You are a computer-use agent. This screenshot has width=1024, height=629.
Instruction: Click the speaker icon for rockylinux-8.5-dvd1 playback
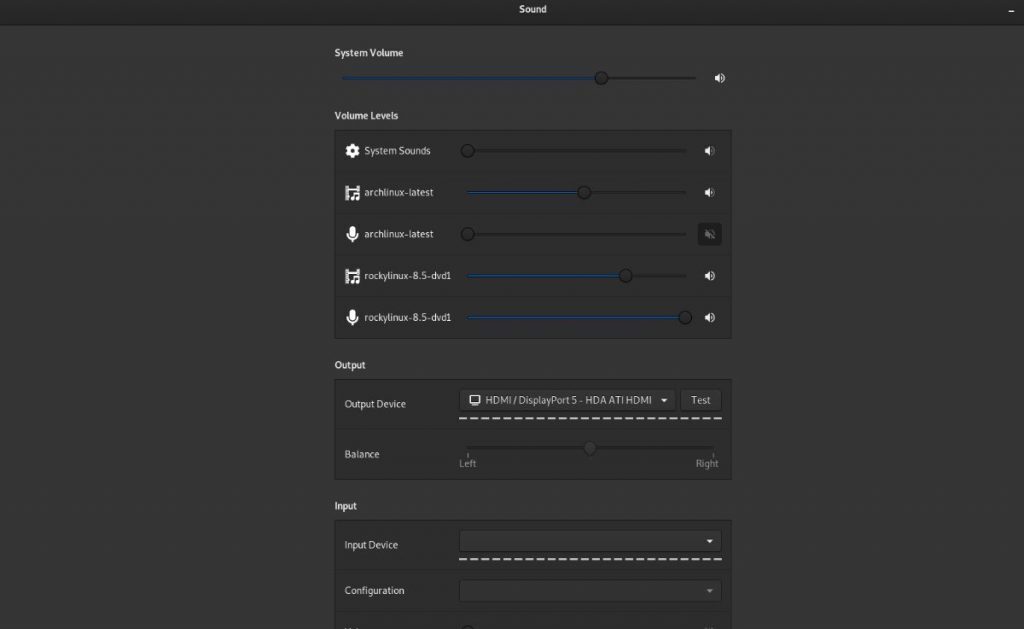(x=709, y=275)
